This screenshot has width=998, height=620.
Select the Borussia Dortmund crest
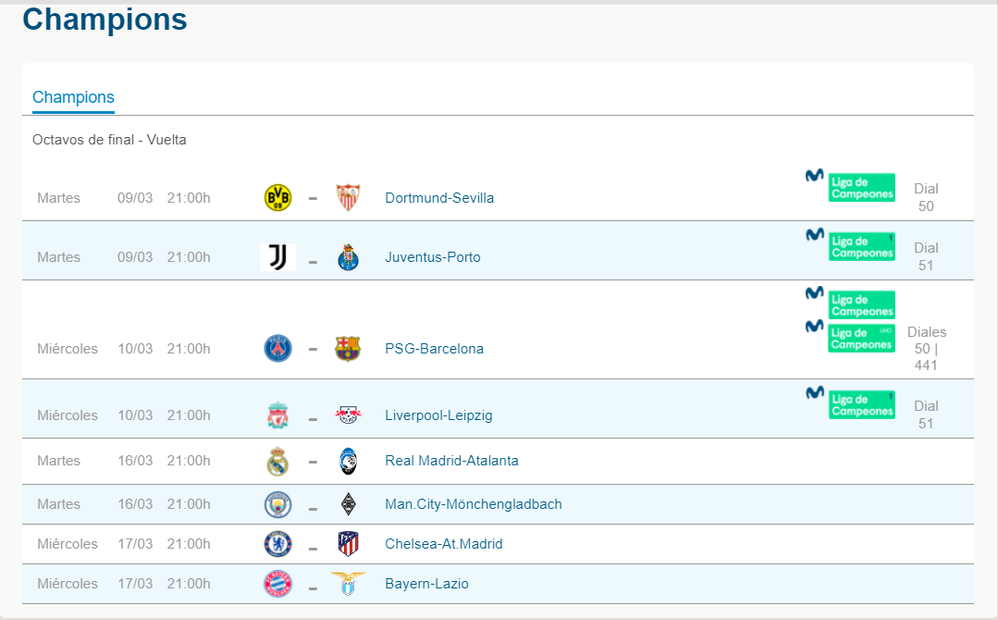pos(278,197)
